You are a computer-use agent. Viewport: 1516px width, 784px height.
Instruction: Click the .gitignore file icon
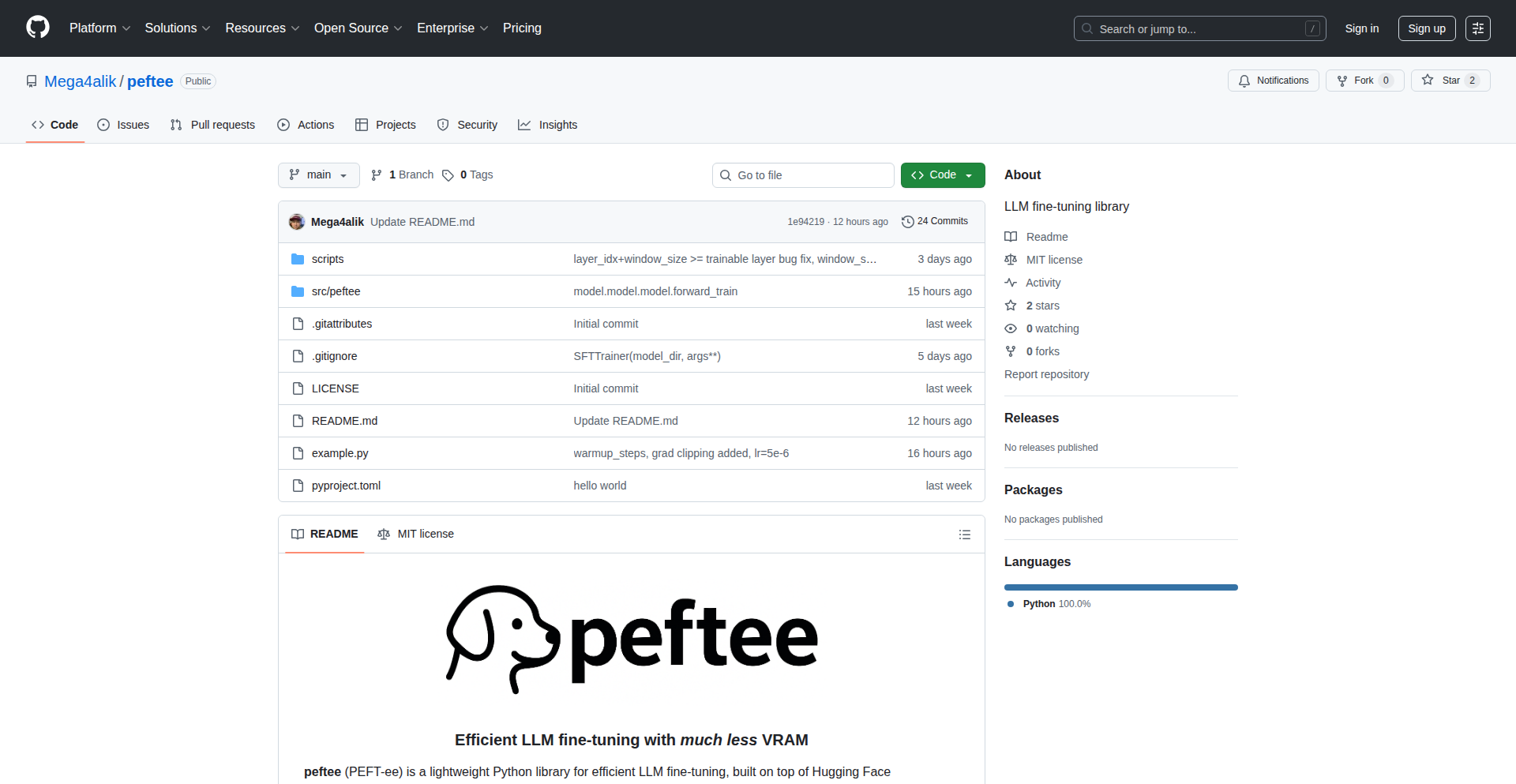tap(298, 356)
